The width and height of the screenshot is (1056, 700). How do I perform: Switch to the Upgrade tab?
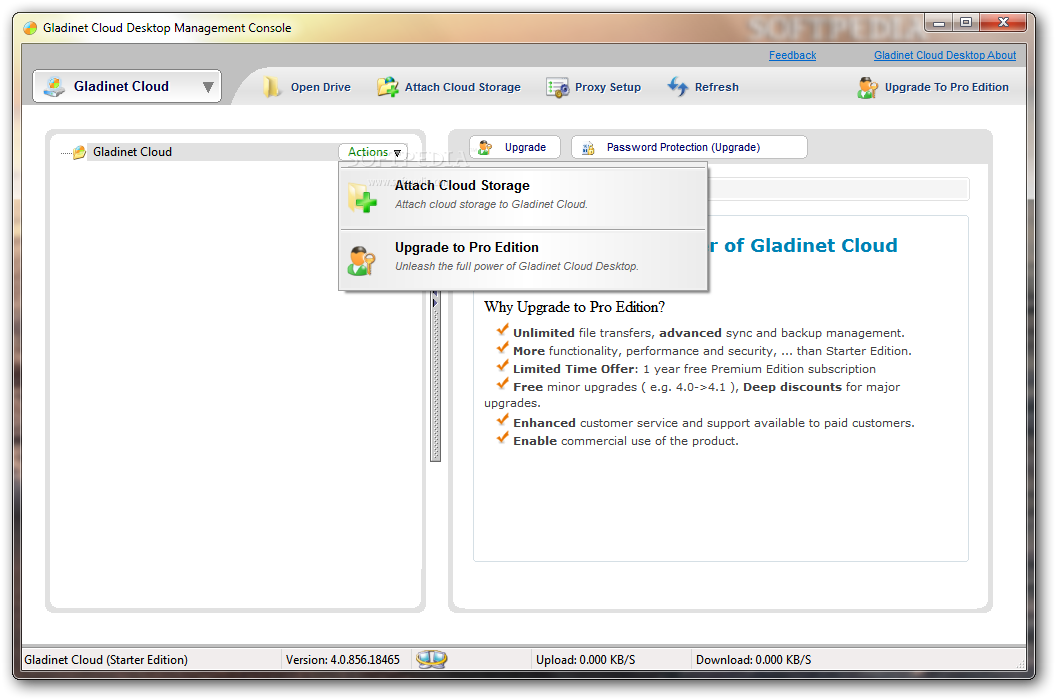point(515,147)
